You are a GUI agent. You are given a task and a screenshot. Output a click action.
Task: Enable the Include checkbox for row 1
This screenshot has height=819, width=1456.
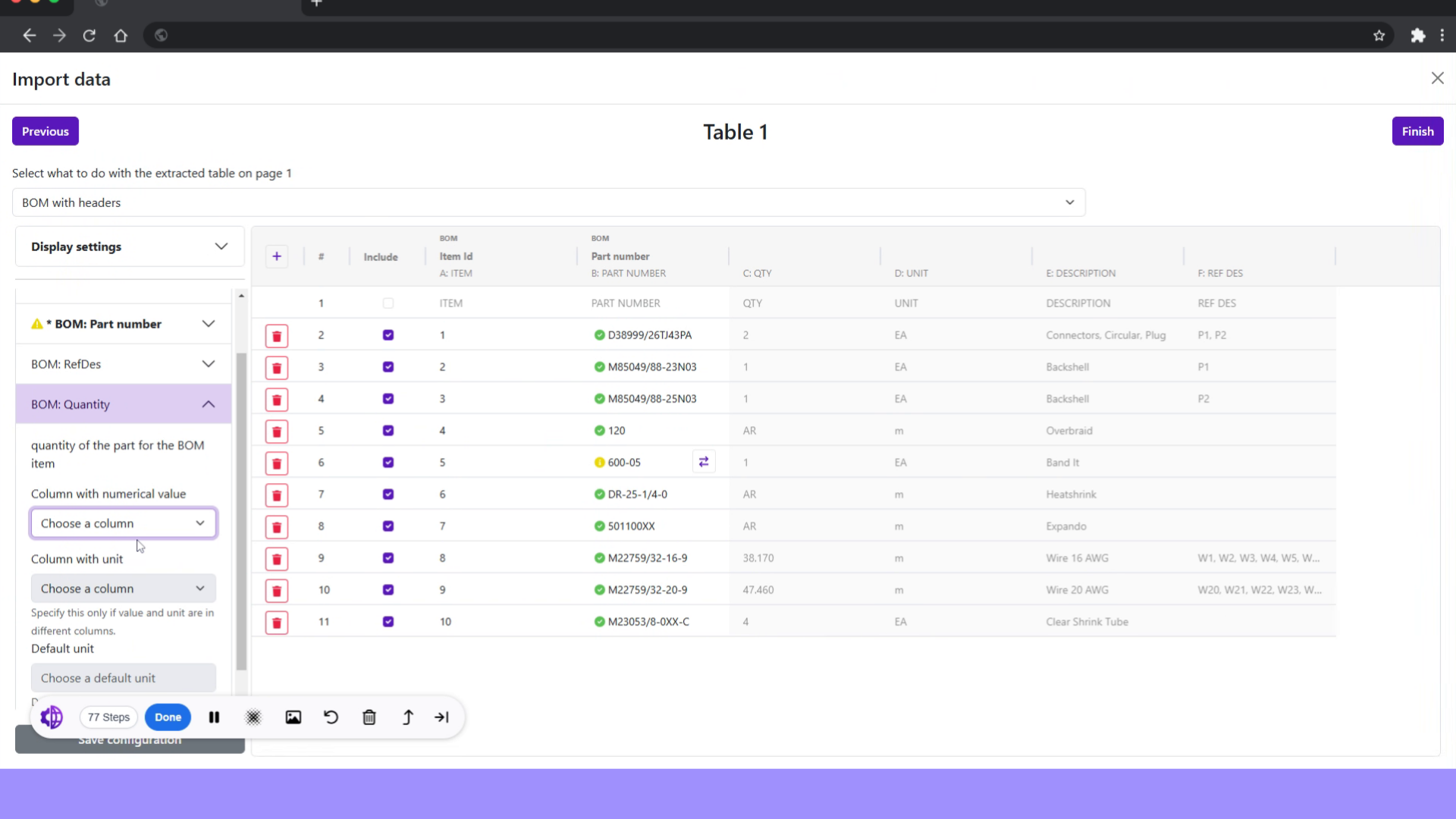tap(388, 303)
